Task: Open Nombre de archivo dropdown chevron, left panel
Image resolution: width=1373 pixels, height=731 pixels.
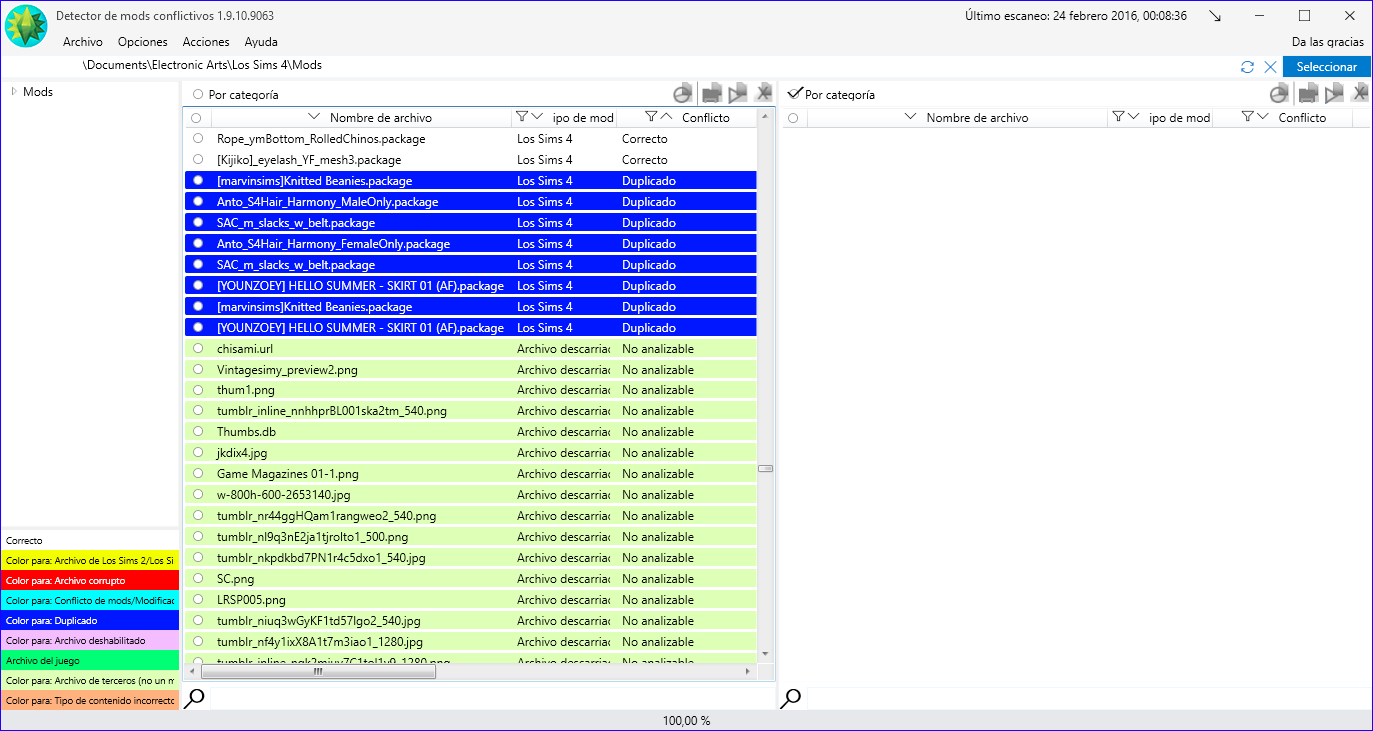Action: [314, 117]
